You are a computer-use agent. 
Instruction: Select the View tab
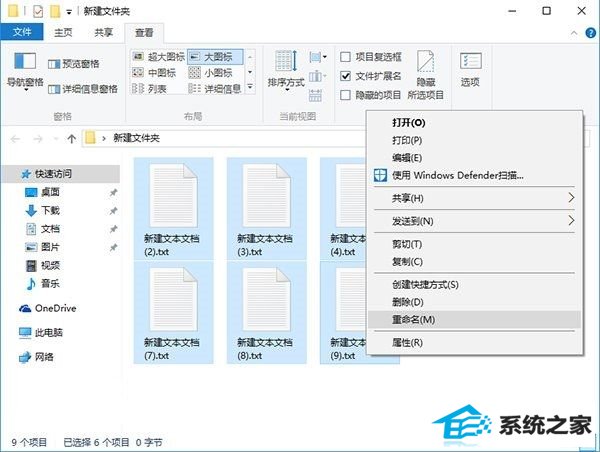click(x=144, y=33)
